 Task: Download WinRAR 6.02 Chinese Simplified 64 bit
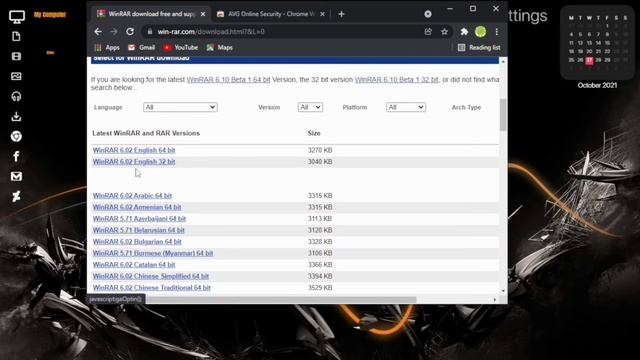coord(151,276)
